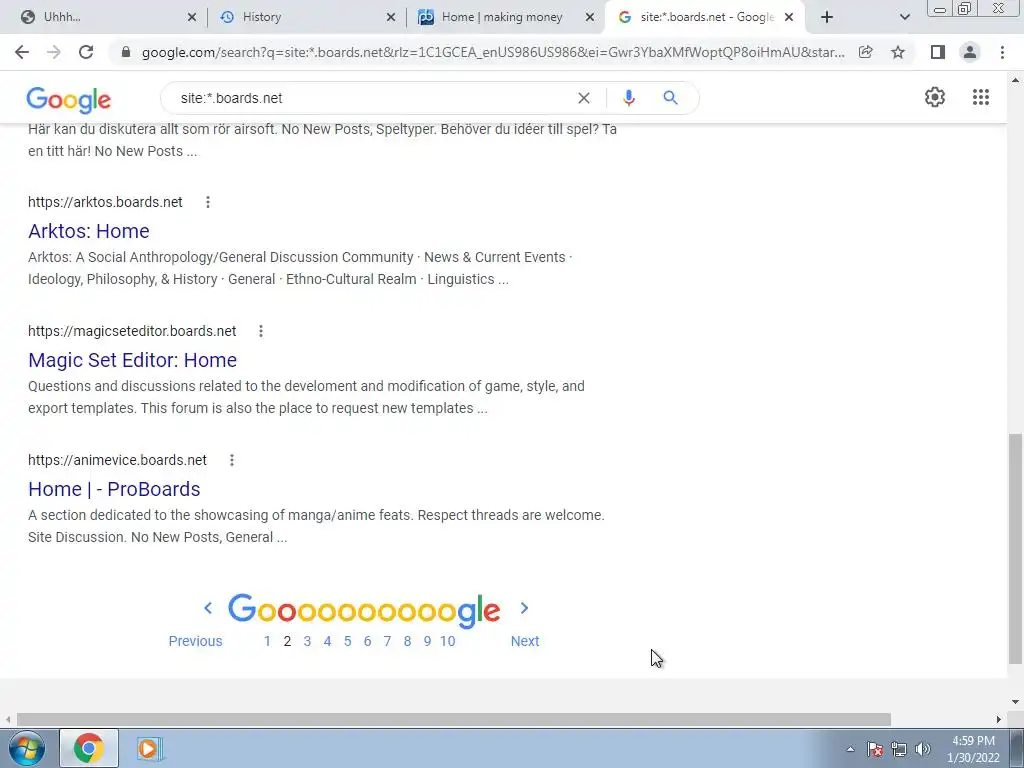This screenshot has width=1024, height=768.
Task: Click the horizontal scrollbar right arrow
Action: point(999,719)
